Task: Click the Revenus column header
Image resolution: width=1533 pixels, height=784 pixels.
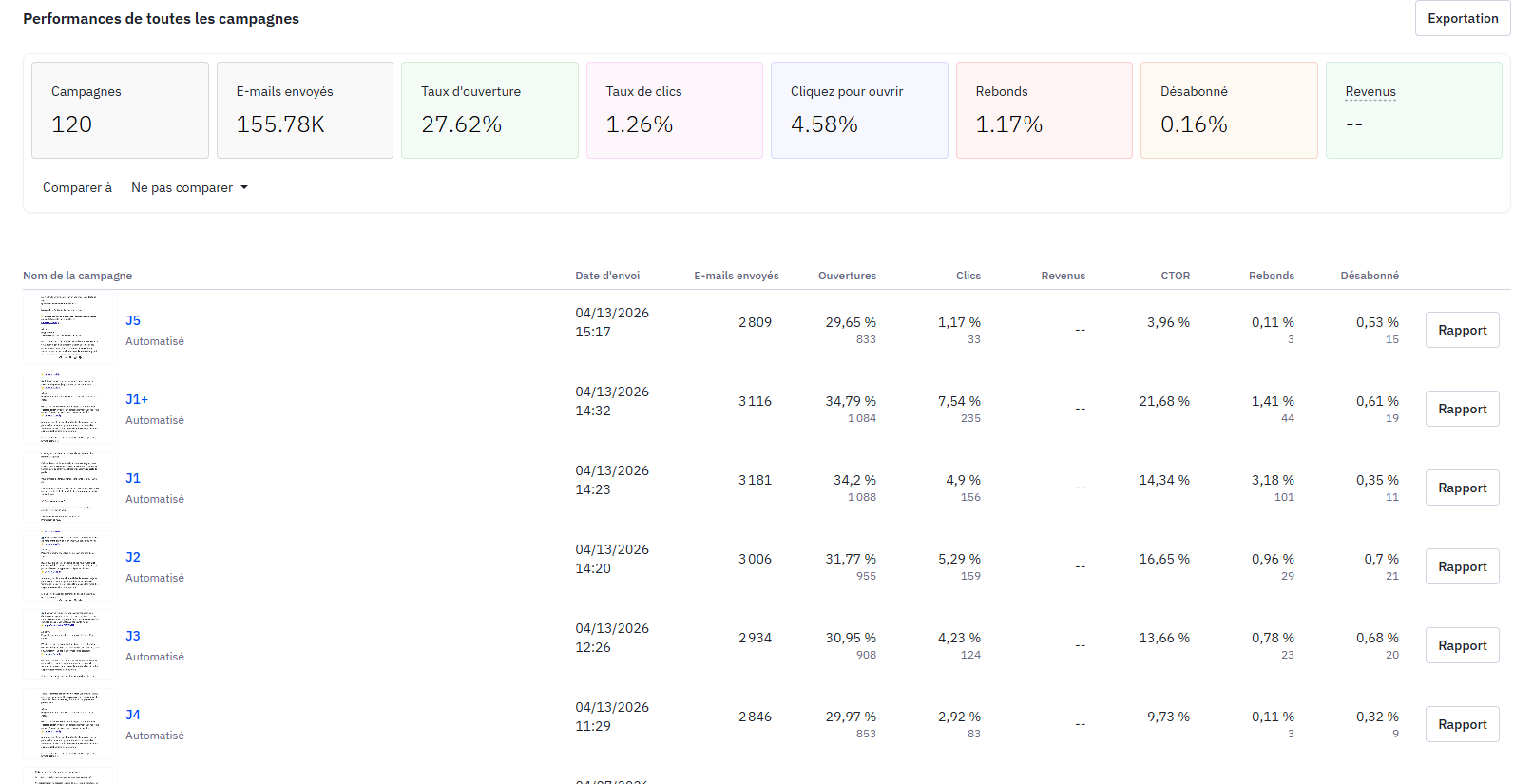Action: click(x=1063, y=276)
